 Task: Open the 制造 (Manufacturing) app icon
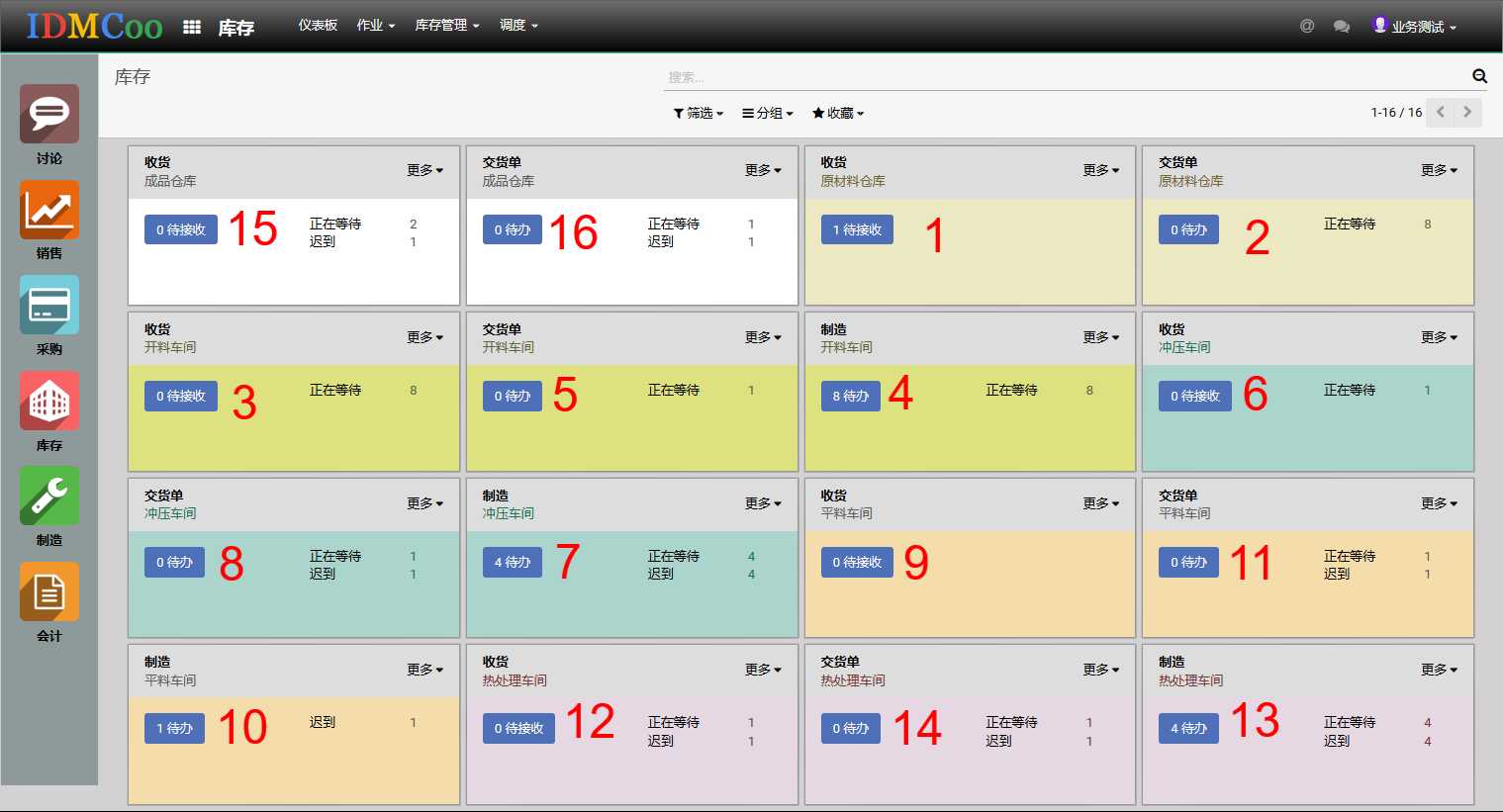click(x=49, y=496)
